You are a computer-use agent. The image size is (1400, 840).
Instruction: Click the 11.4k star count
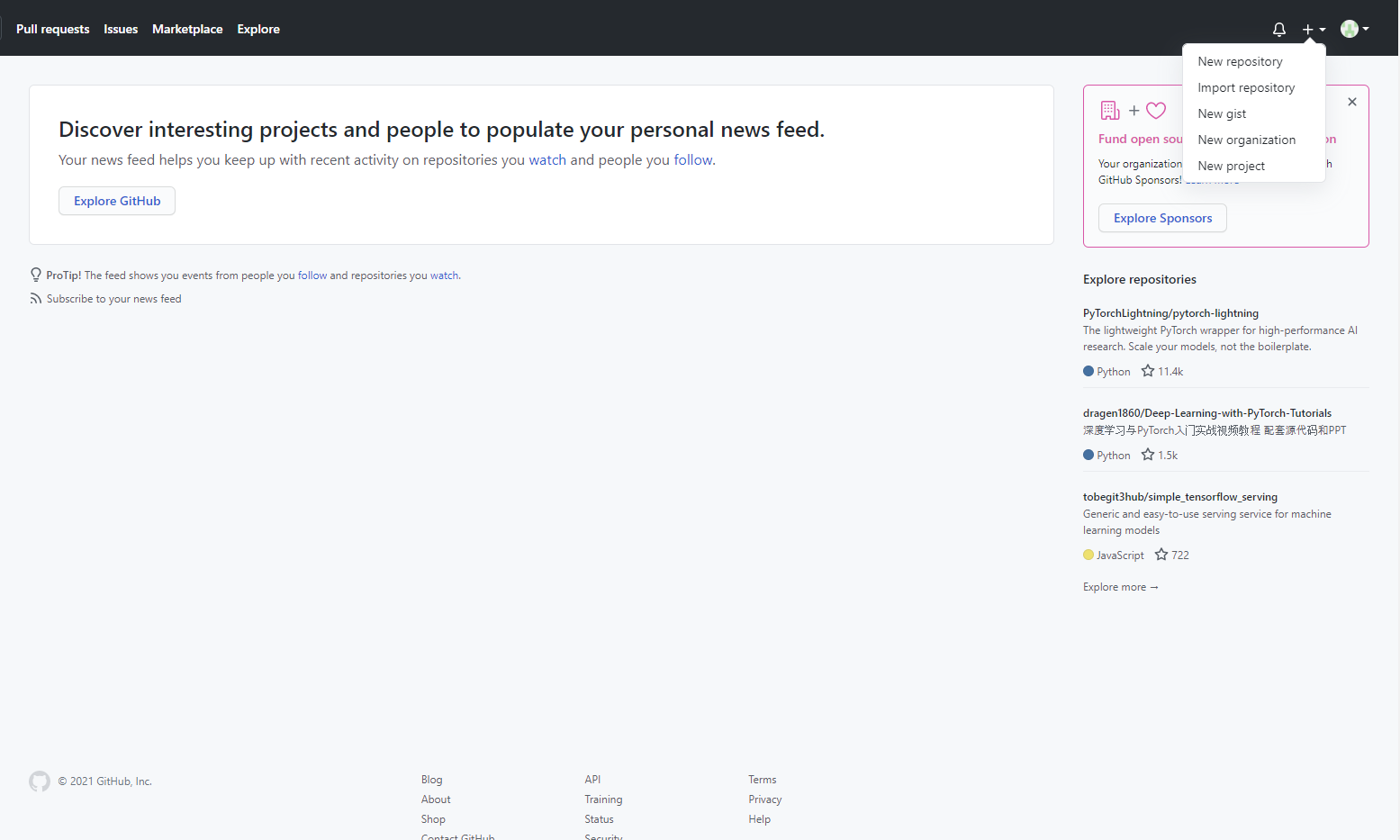point(1170,372)
